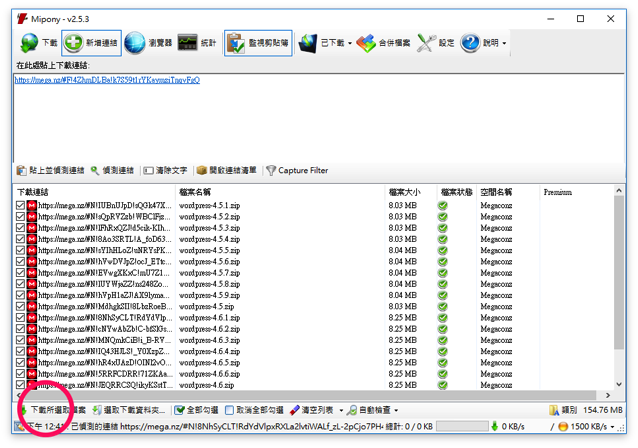
Task: Click the Check all (全部勾選) icon
Action: point(179,410)
